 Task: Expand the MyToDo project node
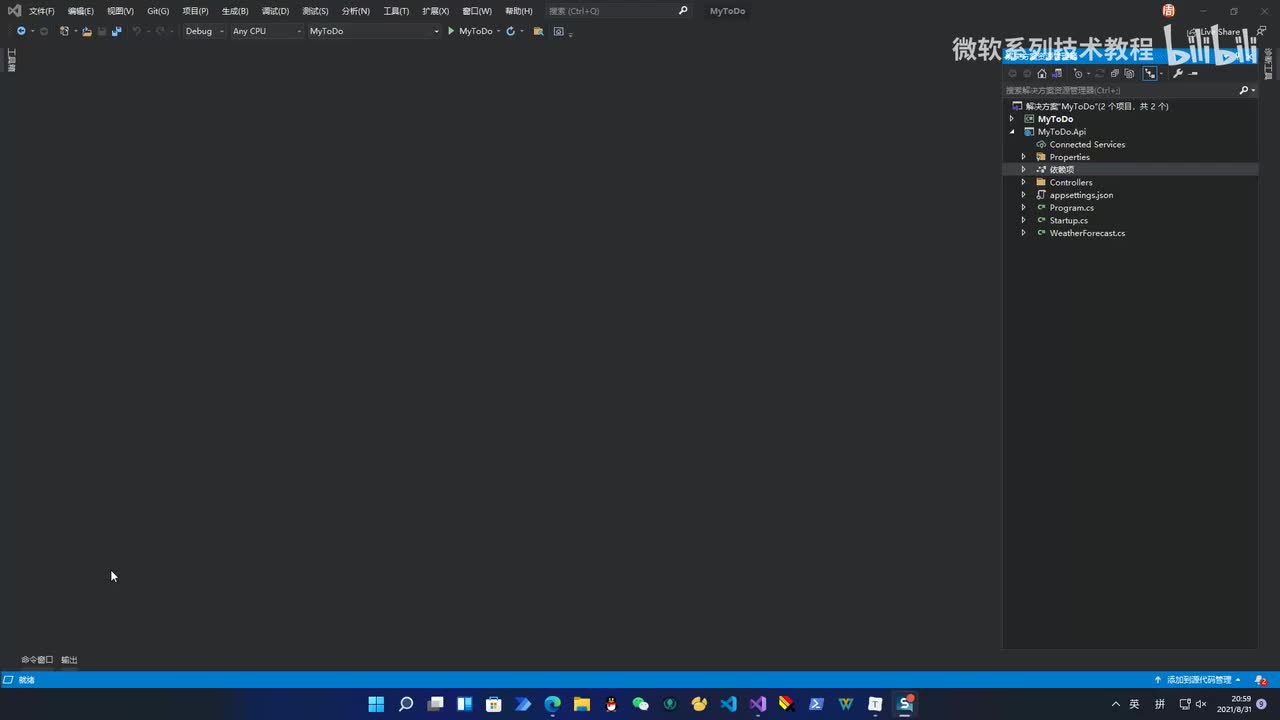(1011, 119)
